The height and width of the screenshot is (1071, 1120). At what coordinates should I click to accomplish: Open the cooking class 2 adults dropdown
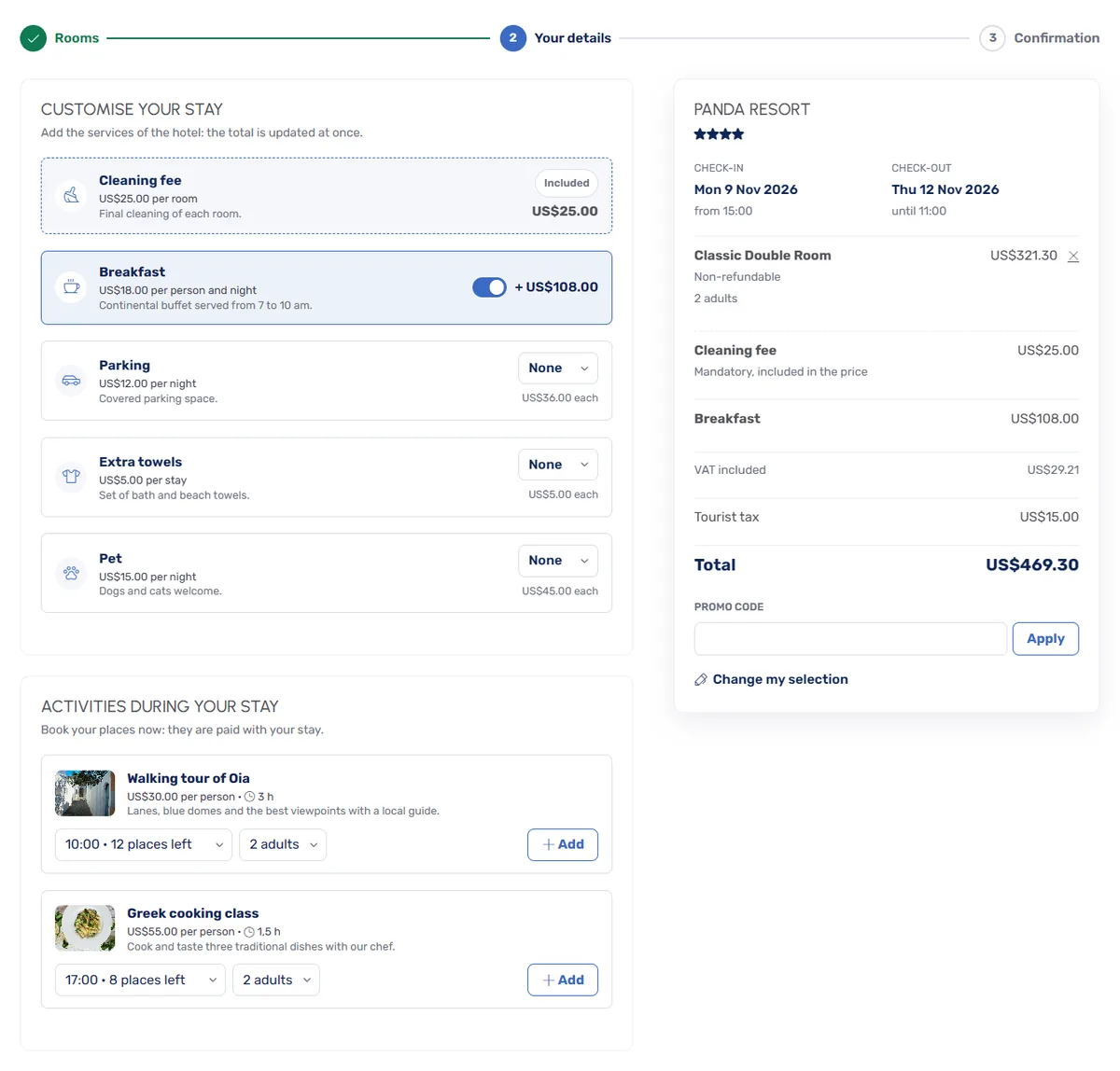[x=276, y=980]
